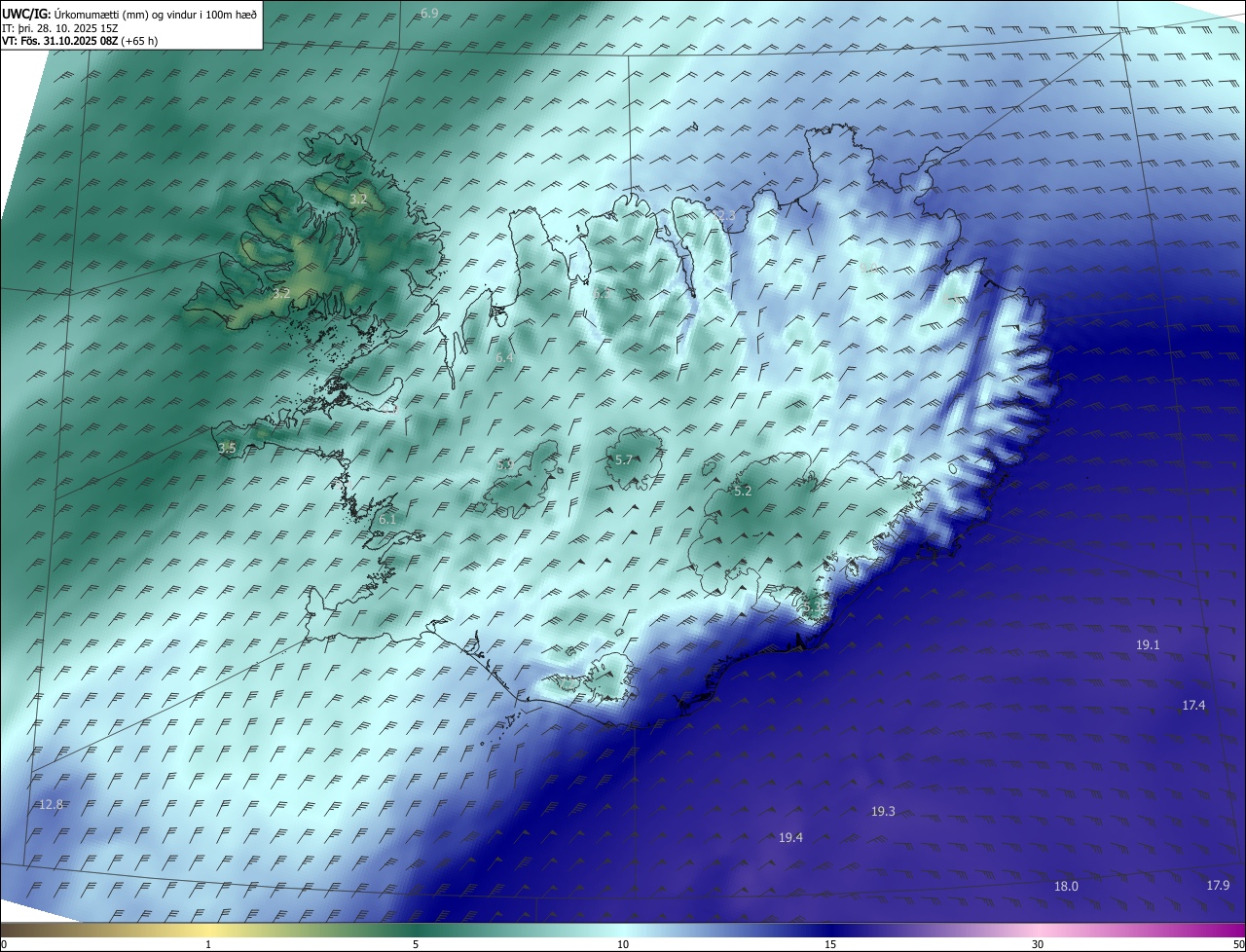Pick the 19.3 value label
The image size is (1246, 952).
(883, 811)
